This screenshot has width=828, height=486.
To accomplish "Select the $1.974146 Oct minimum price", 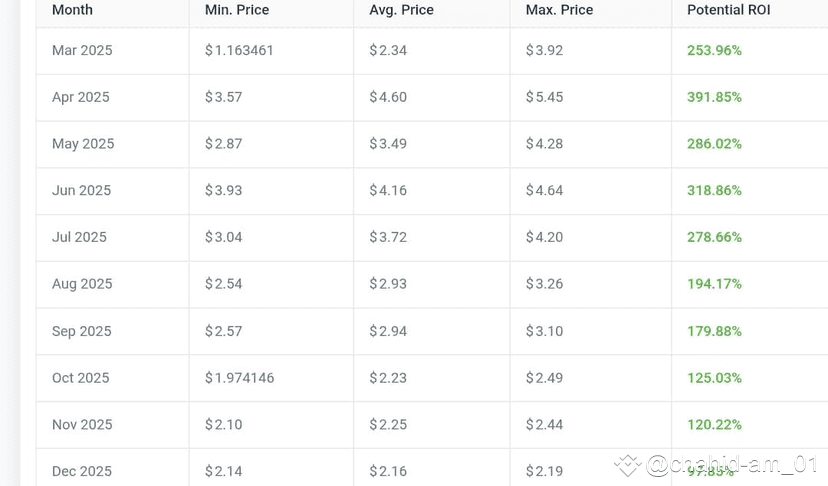I will [x=240, y=378].
